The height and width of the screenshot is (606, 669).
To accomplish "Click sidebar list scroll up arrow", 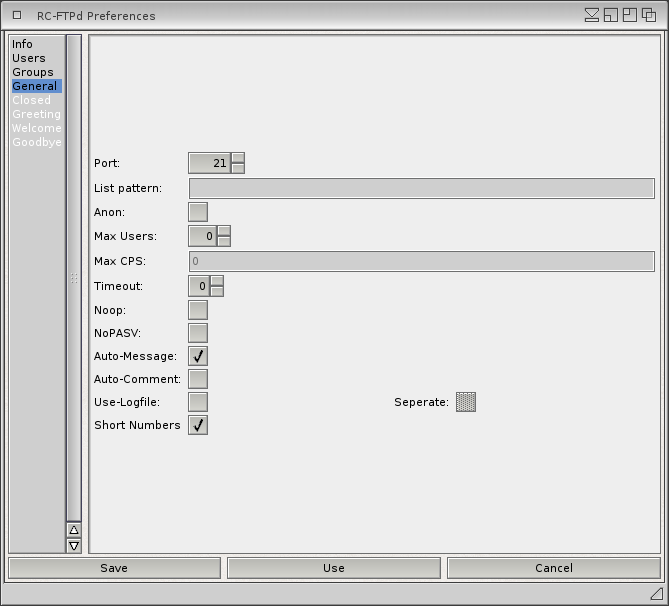I will (73, 530).
